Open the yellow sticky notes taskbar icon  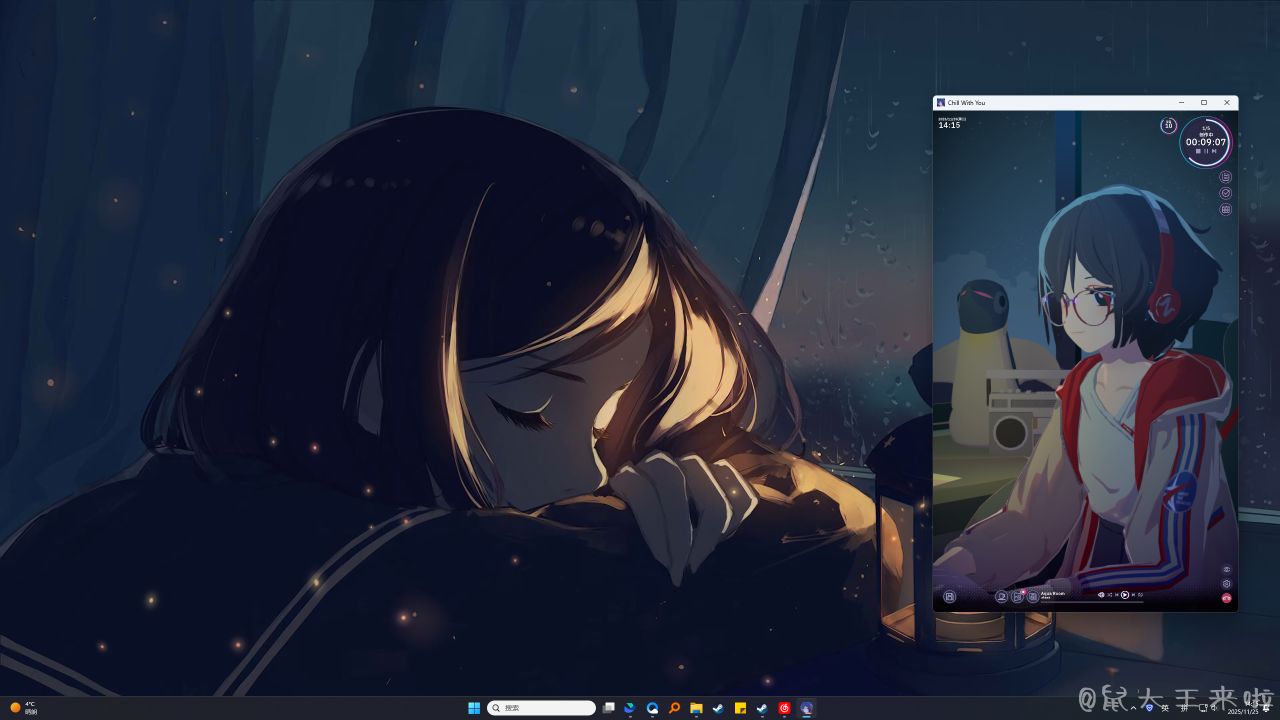740,708
